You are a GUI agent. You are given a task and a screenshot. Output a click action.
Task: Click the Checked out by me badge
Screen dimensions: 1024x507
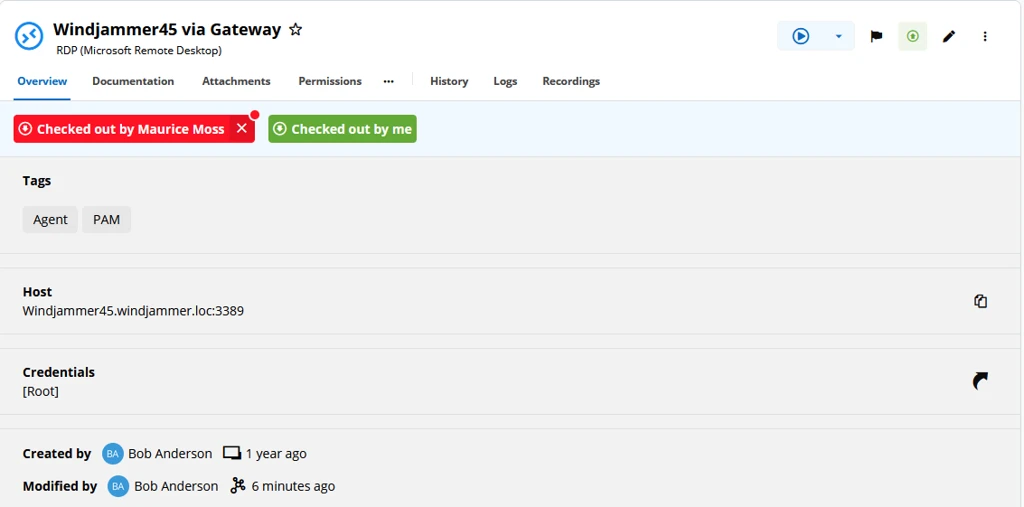(342, 129)
